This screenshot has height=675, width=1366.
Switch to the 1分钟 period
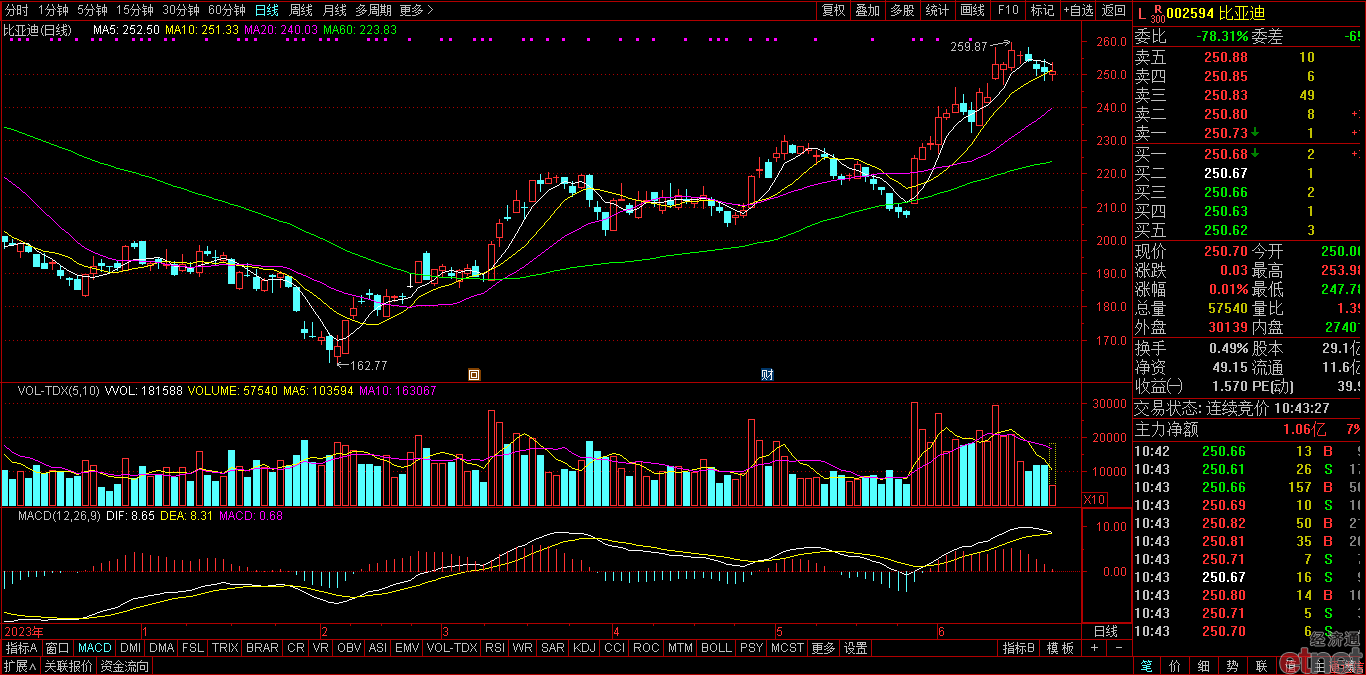pyautogui.click(x=53, y=10)
